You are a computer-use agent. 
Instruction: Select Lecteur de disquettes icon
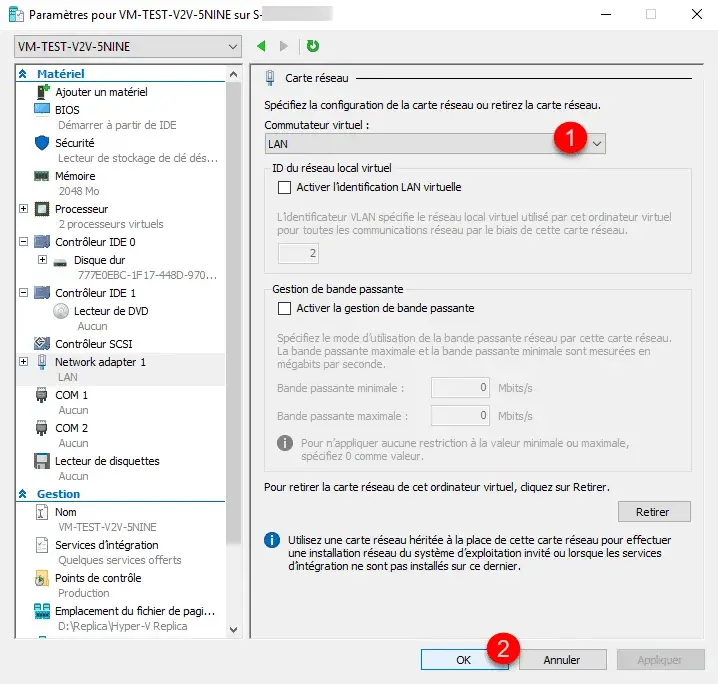coord(42,461)
